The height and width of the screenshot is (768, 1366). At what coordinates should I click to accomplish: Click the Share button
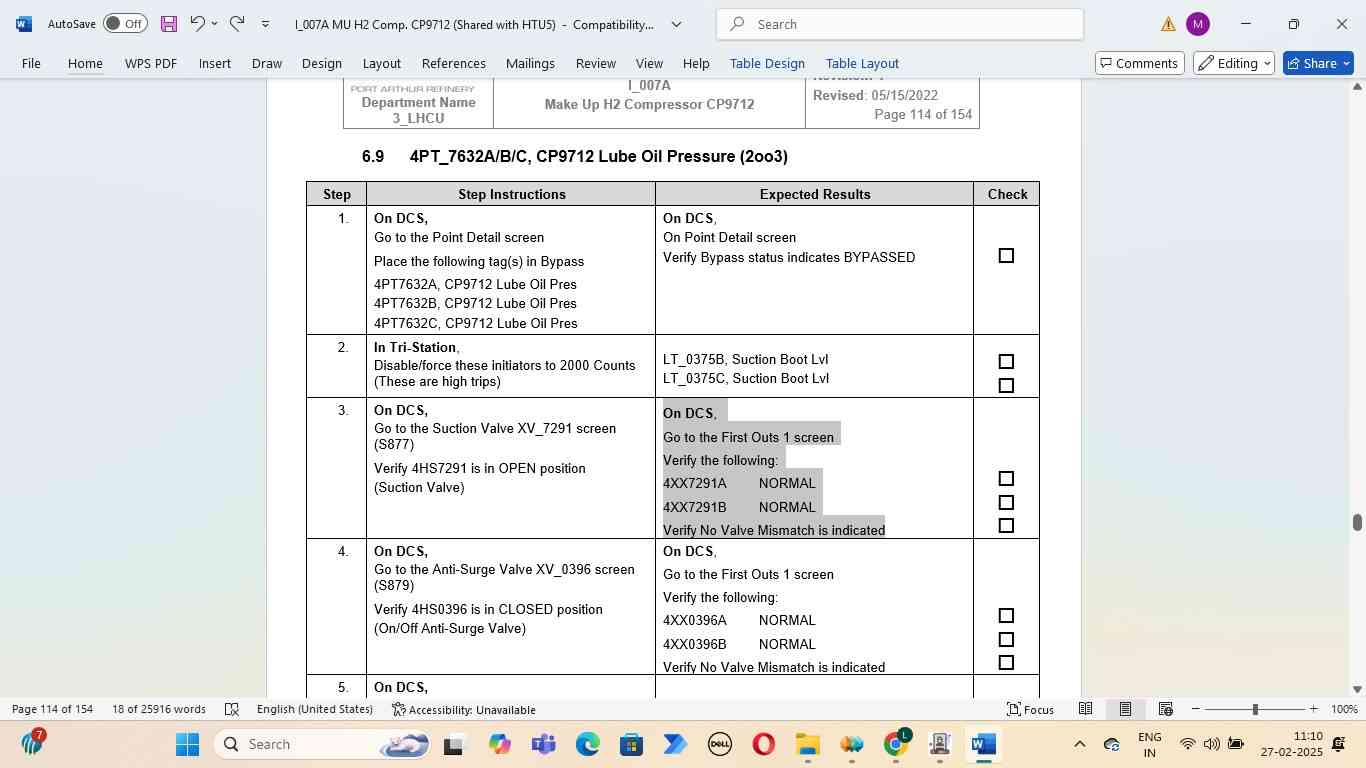point(1318,63)
